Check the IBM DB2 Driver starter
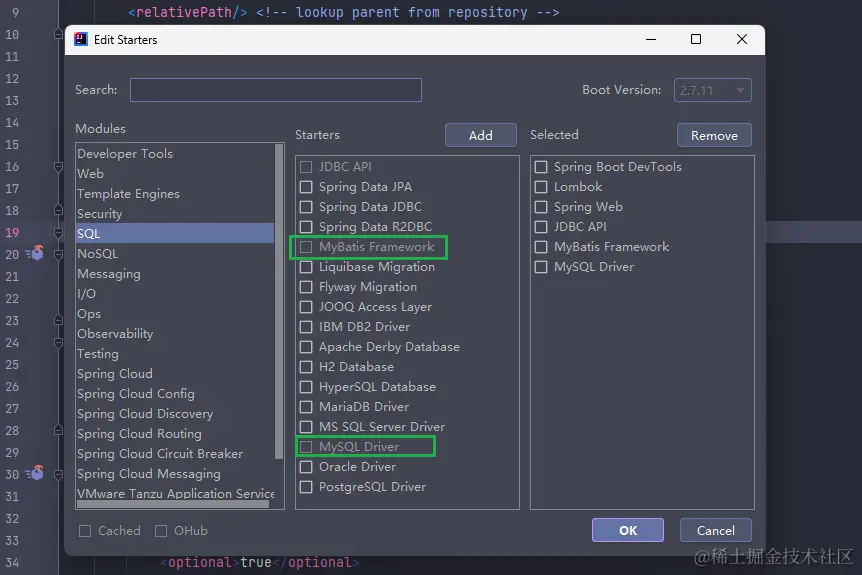Screen dimensions: 862x575 point(306,327)
